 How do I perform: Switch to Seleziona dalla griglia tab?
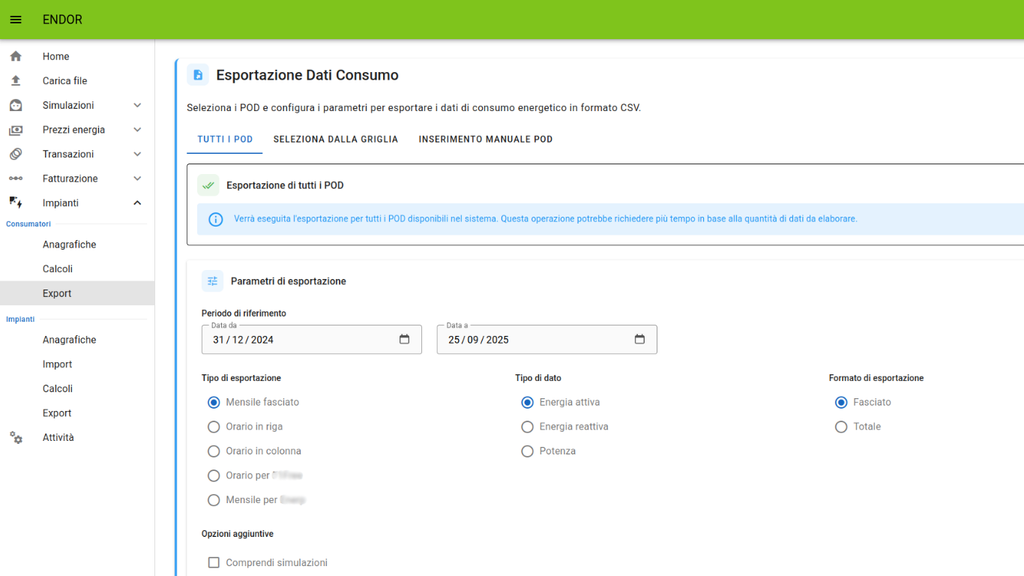pyautogui.click(x=335, y=140)
